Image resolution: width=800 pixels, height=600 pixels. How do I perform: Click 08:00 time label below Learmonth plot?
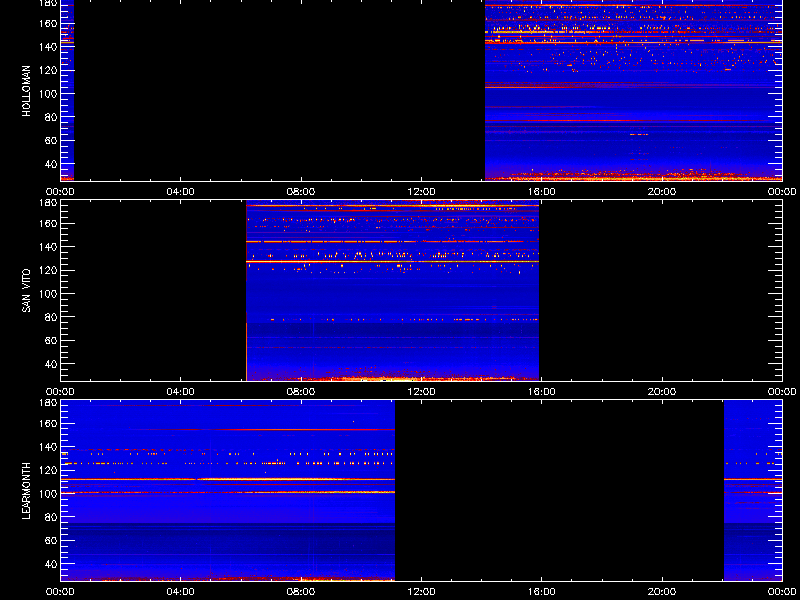click(x=301, y=592)
